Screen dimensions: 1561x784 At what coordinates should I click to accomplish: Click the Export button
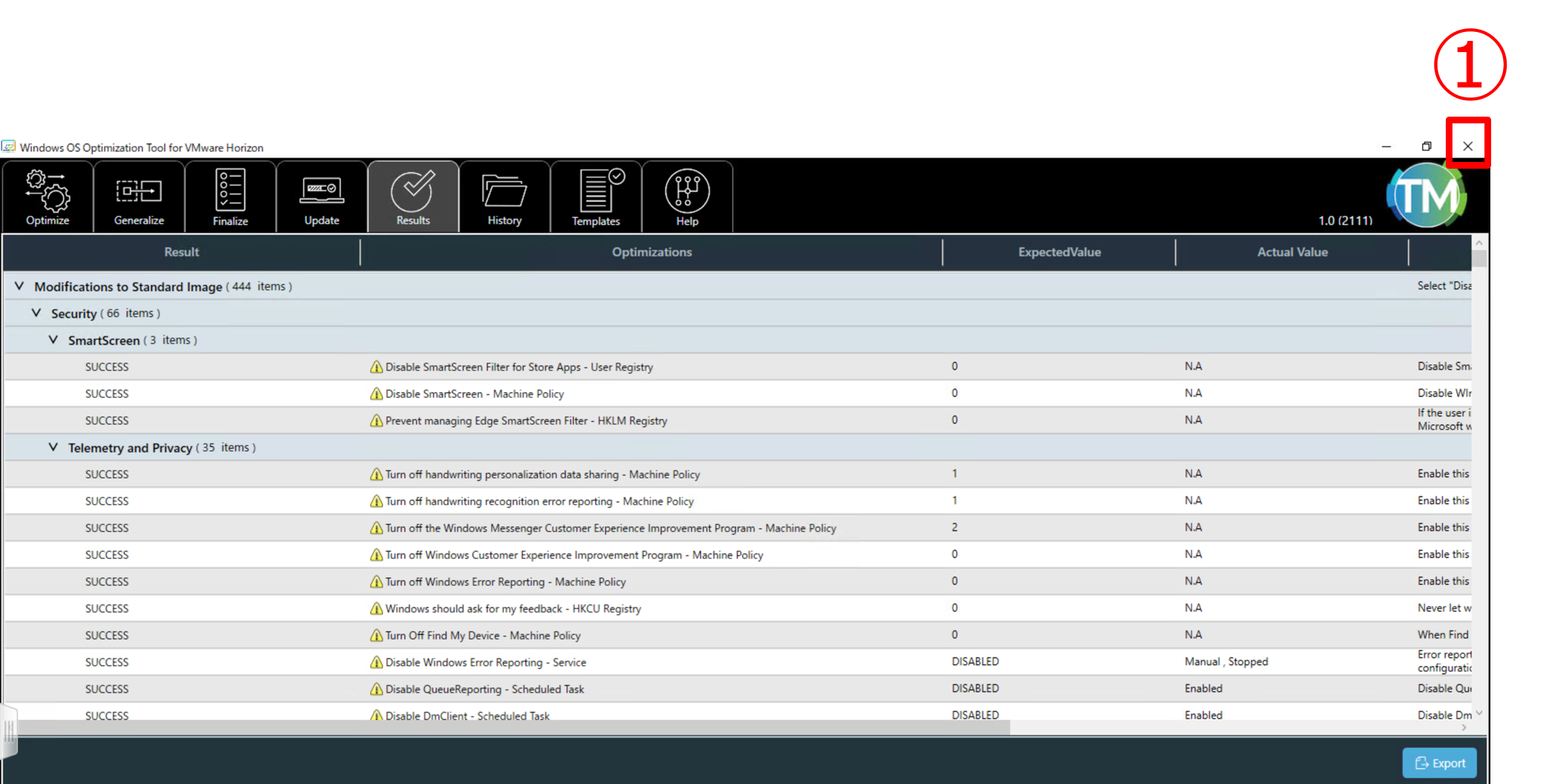click(x=1439, y=762)
